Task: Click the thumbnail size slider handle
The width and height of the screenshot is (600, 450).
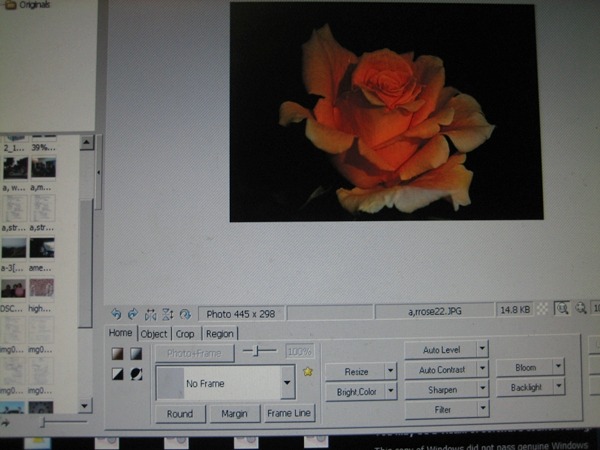Action: tap(43, 422)
